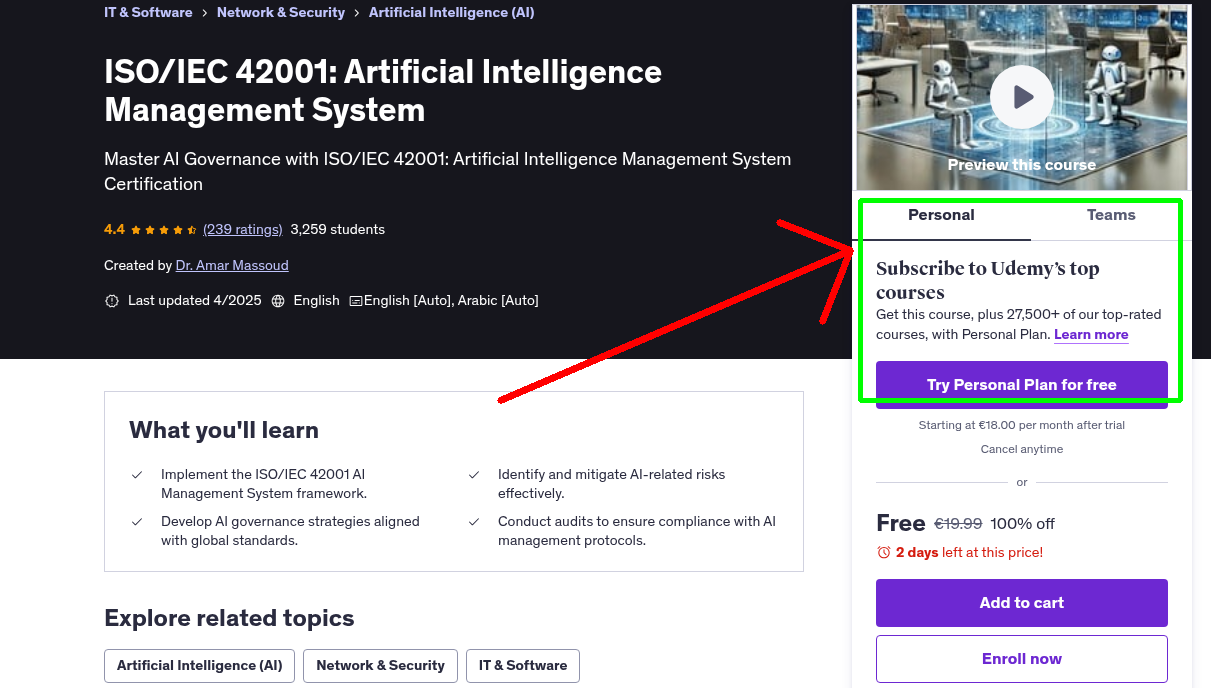Click the 4.4 rating number
Screen dimensions: 1211x688
point(114,229)
